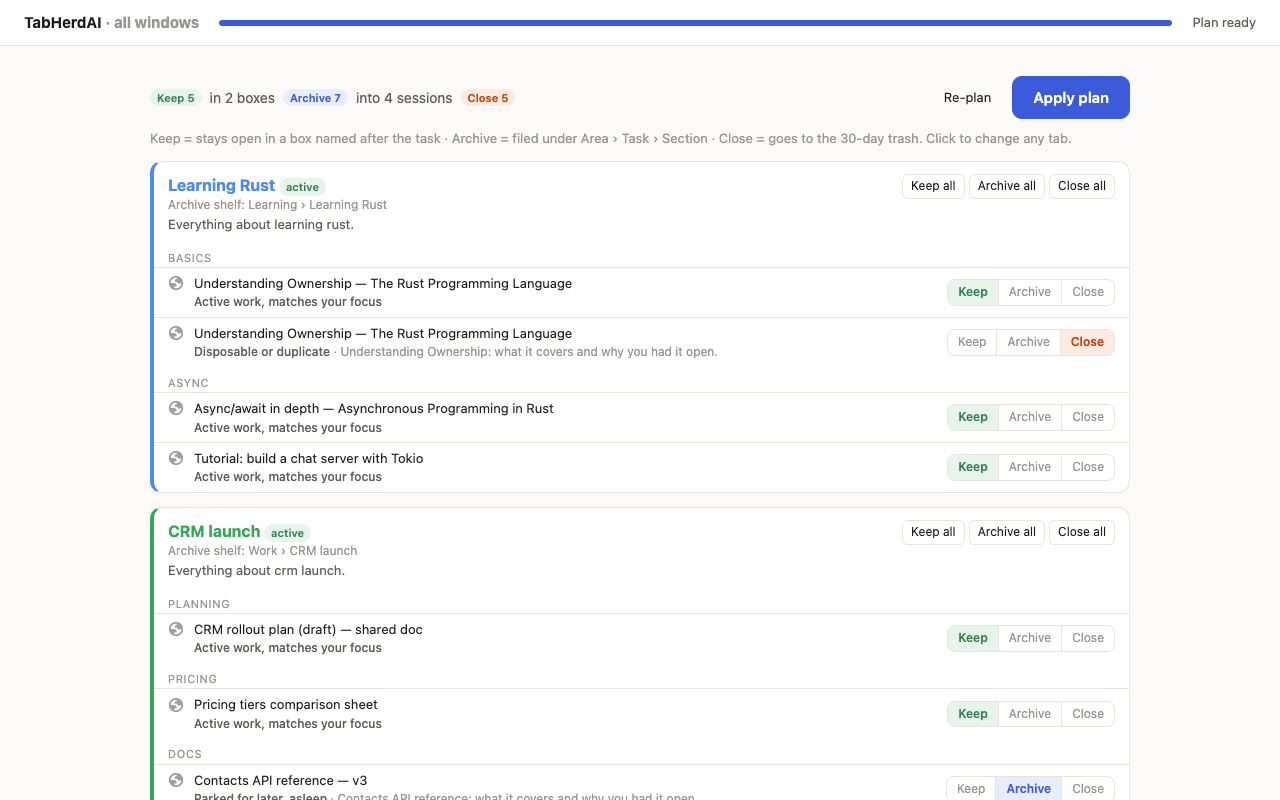Keep all tabs in Learning Rust
The width and height of the screenshot is (1280, 800).
[x=933, y=186]
